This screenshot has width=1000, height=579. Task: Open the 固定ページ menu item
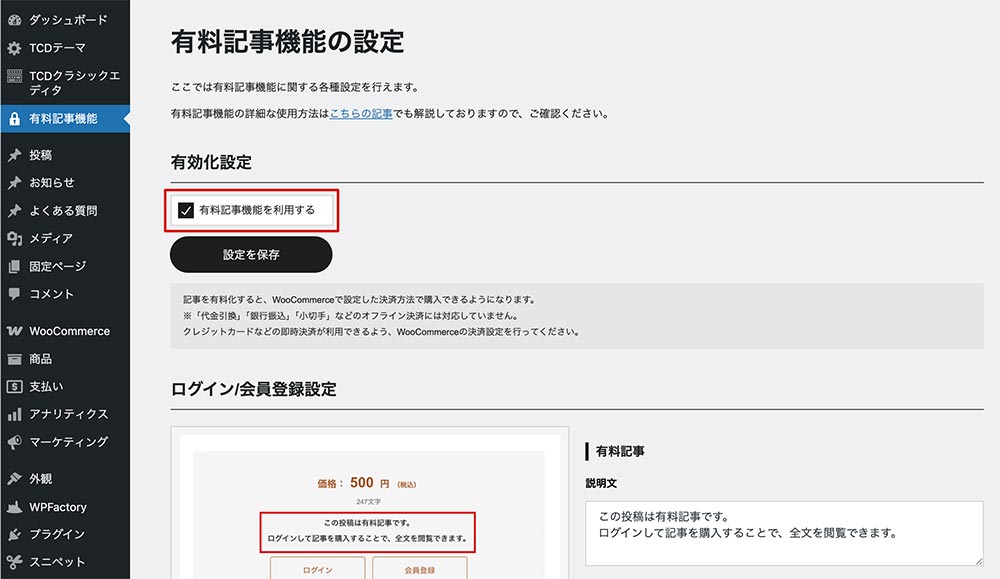pos(57,266)
